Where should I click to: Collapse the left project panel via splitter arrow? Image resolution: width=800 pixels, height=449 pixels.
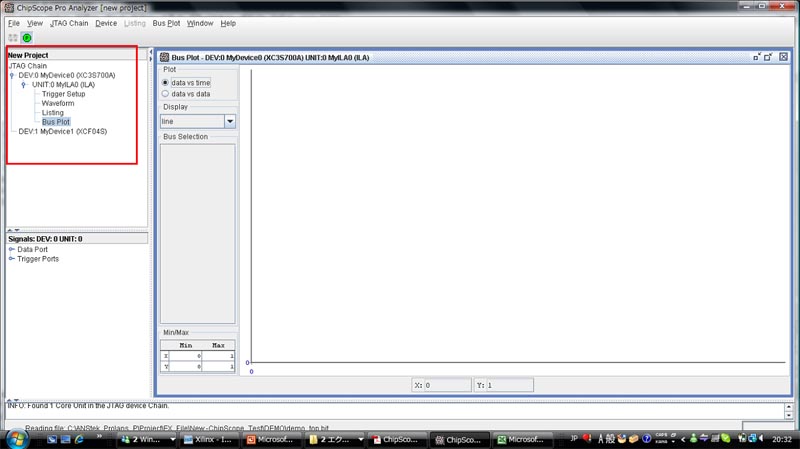point(151,52)
